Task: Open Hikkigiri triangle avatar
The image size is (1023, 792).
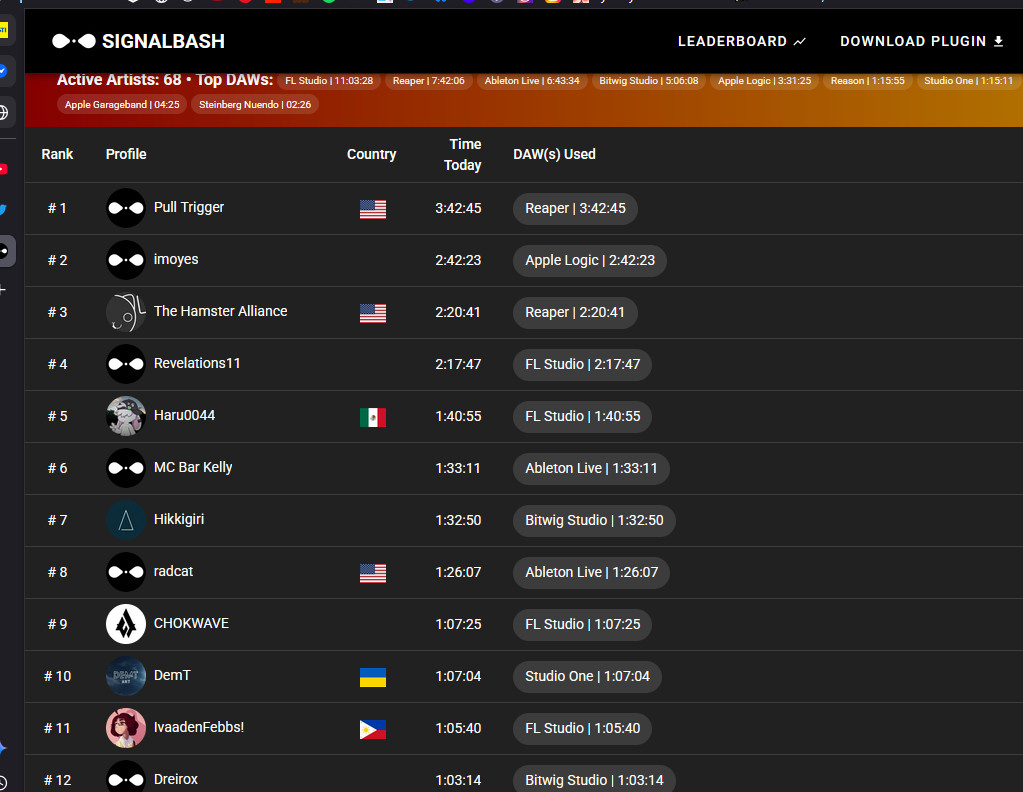Action: pyautogui.click(x=126, y=520)
